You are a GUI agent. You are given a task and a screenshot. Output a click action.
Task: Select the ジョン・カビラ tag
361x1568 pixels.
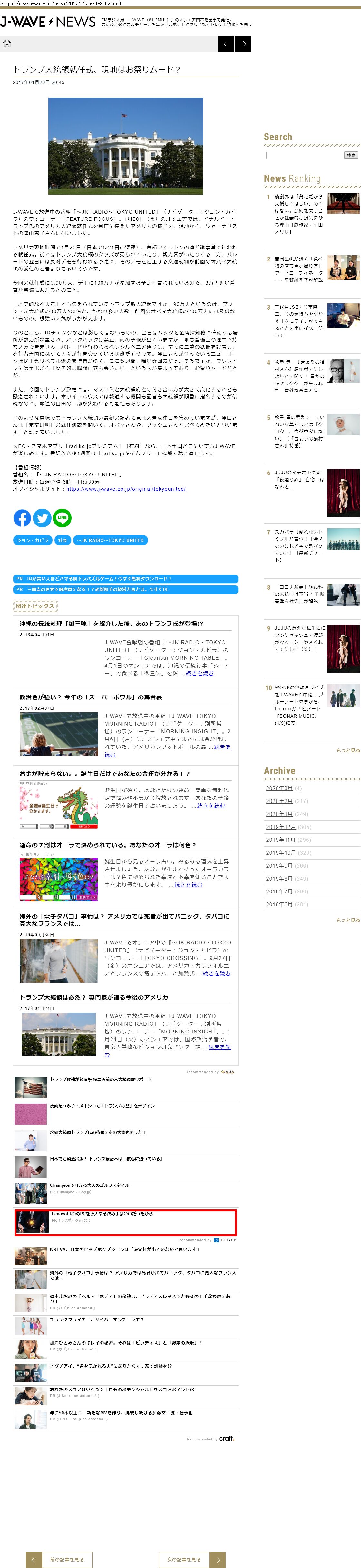(32, 540)
